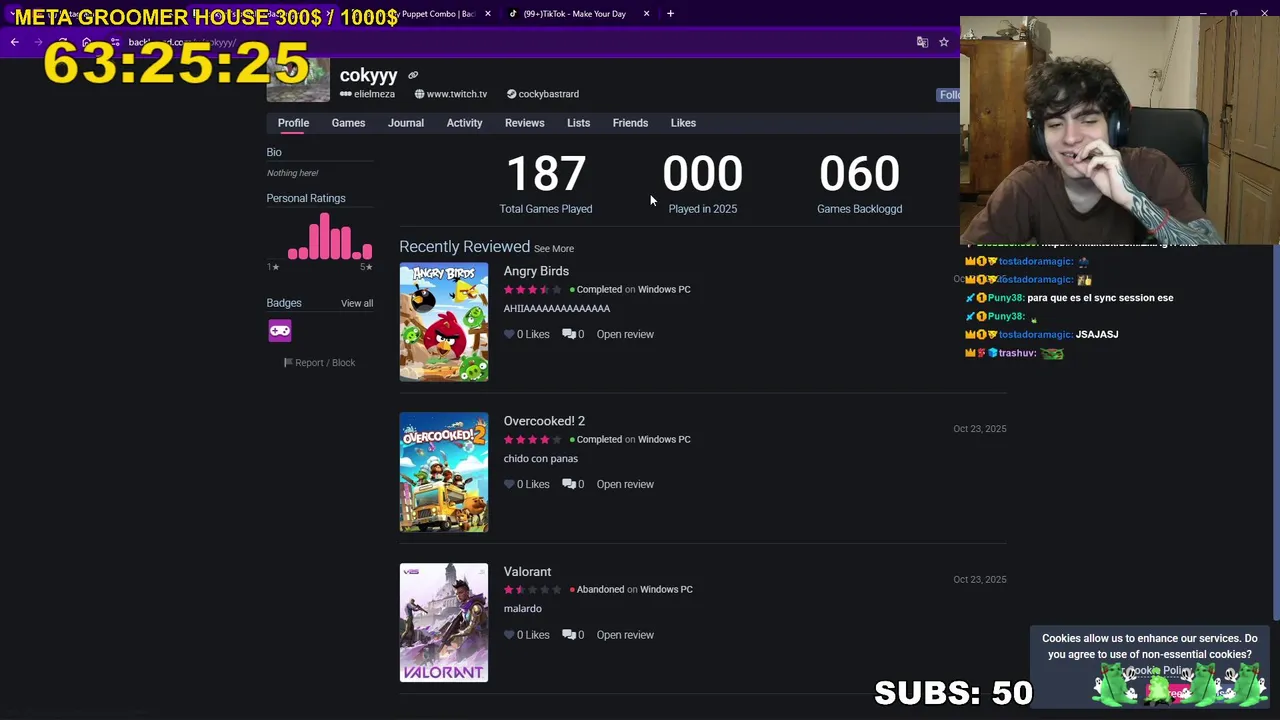Viewport: 1280px width, 720px height.
Task: Click the Angry Birds title link
Action: pos(536,271)
